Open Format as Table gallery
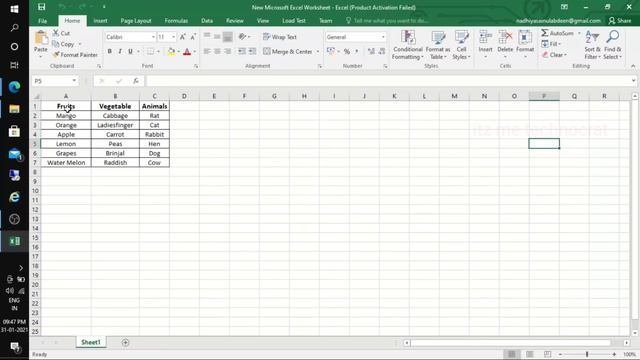 click(x=438, y=45)
